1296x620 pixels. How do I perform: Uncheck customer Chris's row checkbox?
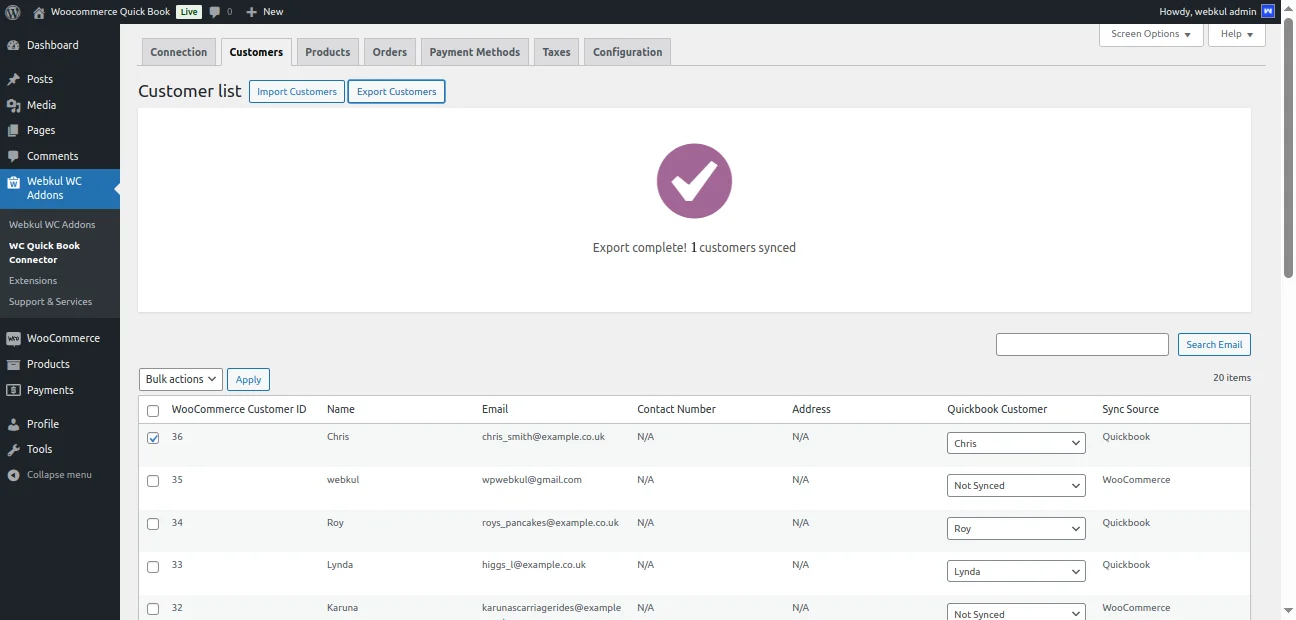tap(153, 437)
